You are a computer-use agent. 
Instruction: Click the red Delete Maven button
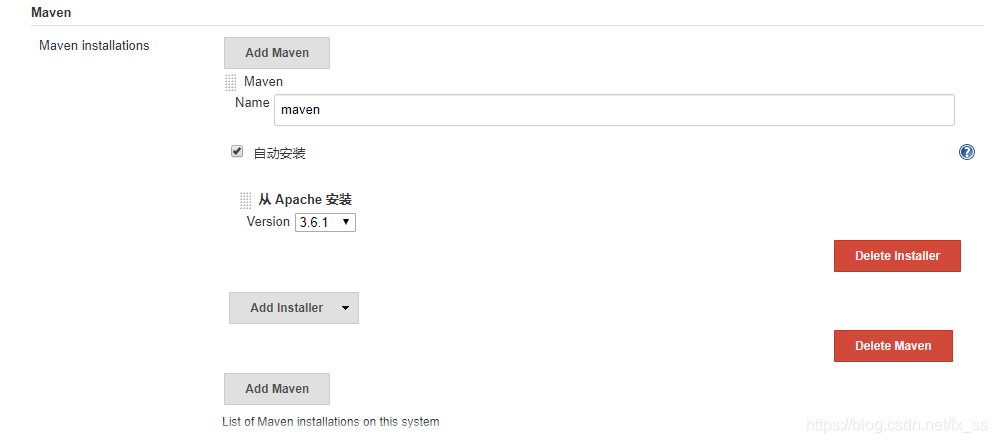click(x=893, y=346)
